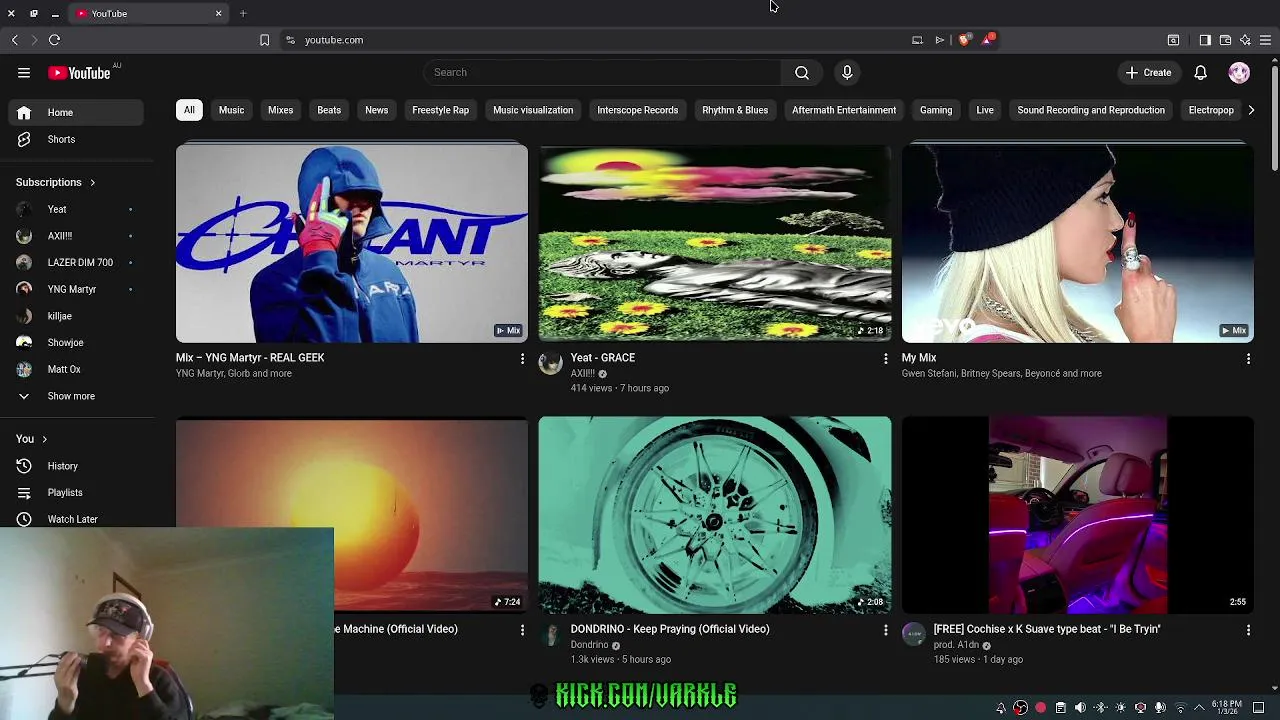The height and width of the screenshot is (720, 1280).
Task: Open the Wi-Fi network tray icon
Action: point(1180,708)
